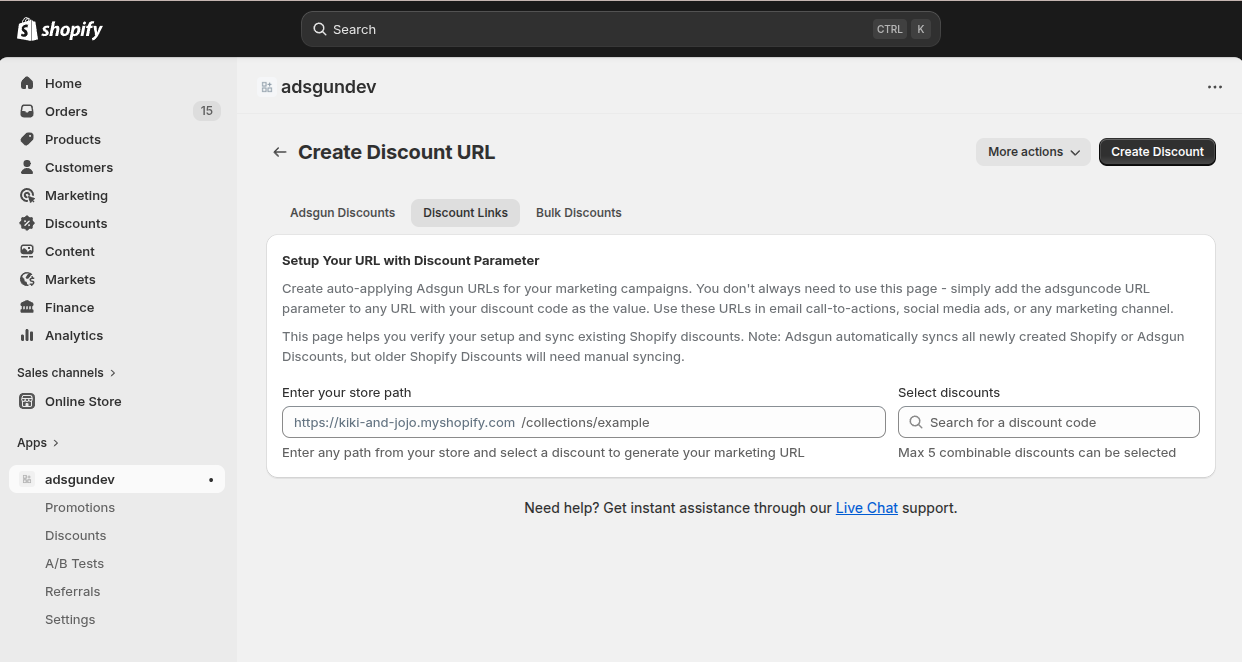Go to Orders in the sidebar
Viewport: 1242px width, 662px height.
point(66,112)
